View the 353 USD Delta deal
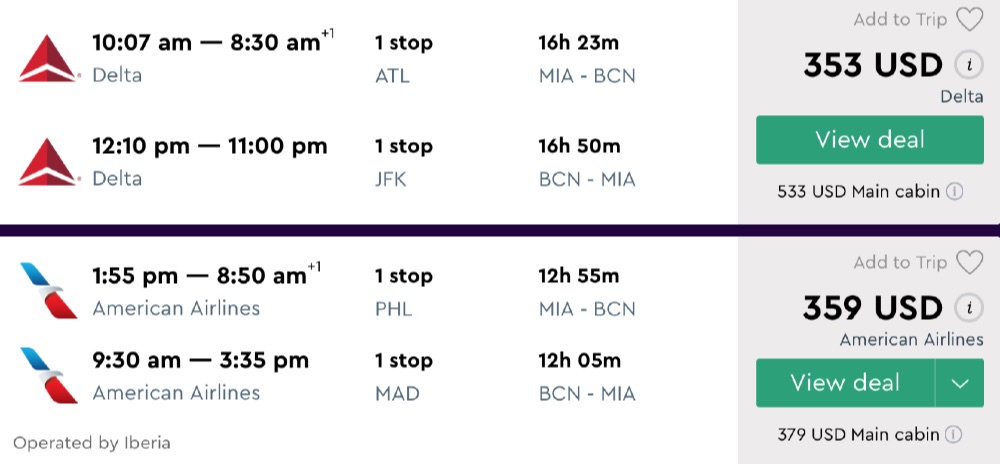The height and width of the screenshot is (464, 1000). [869, 140]
